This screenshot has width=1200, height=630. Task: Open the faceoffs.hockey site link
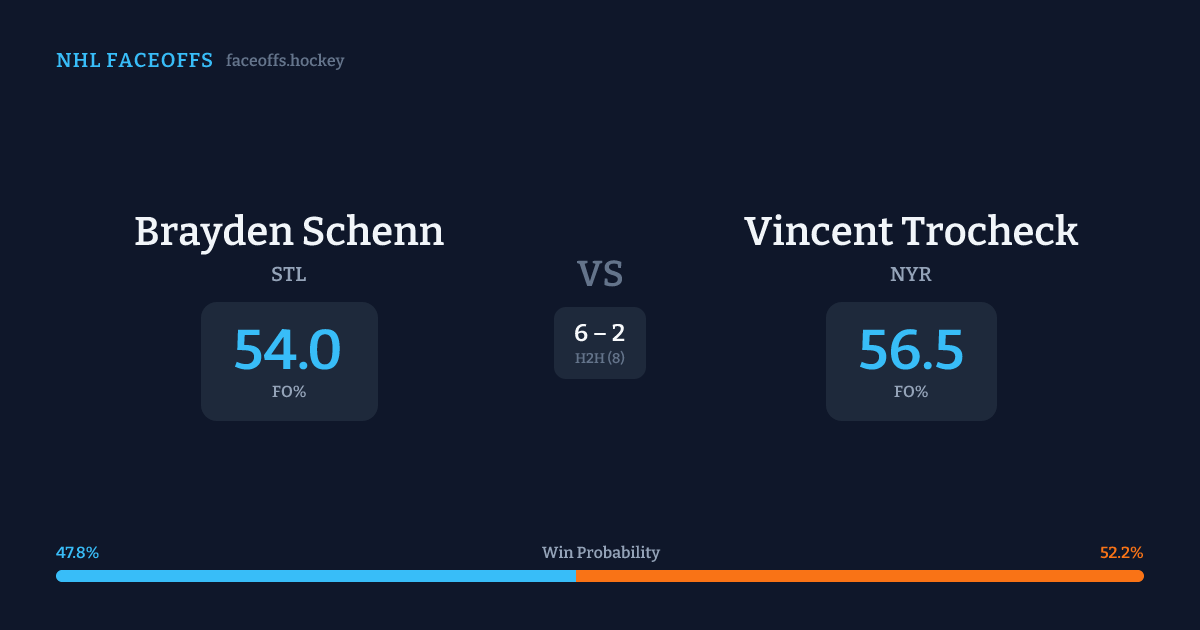tap(285, 61)
